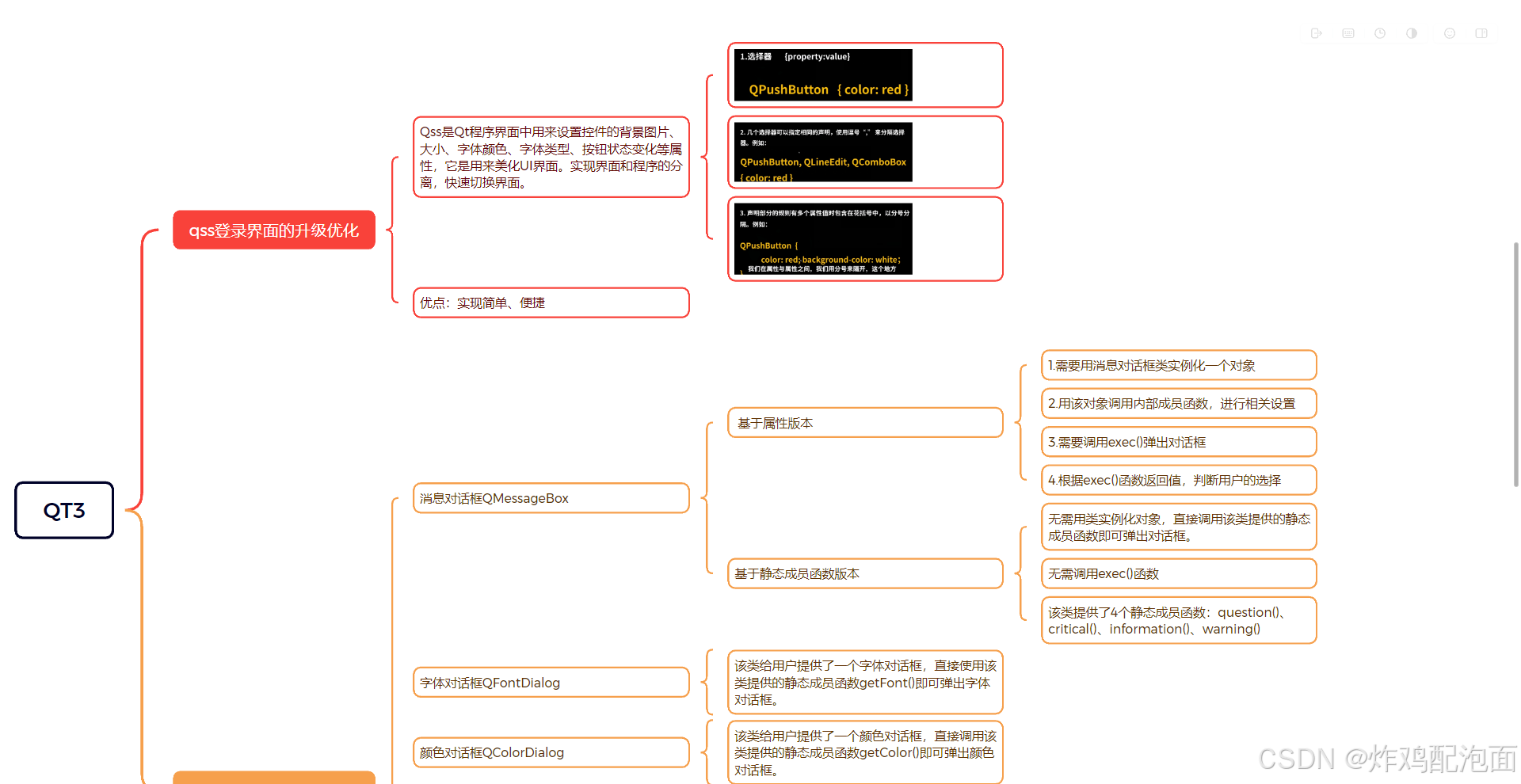Select the 基于静态成员函数版本 node
This screenshot has height=784, width=1521.
(864, 573)
